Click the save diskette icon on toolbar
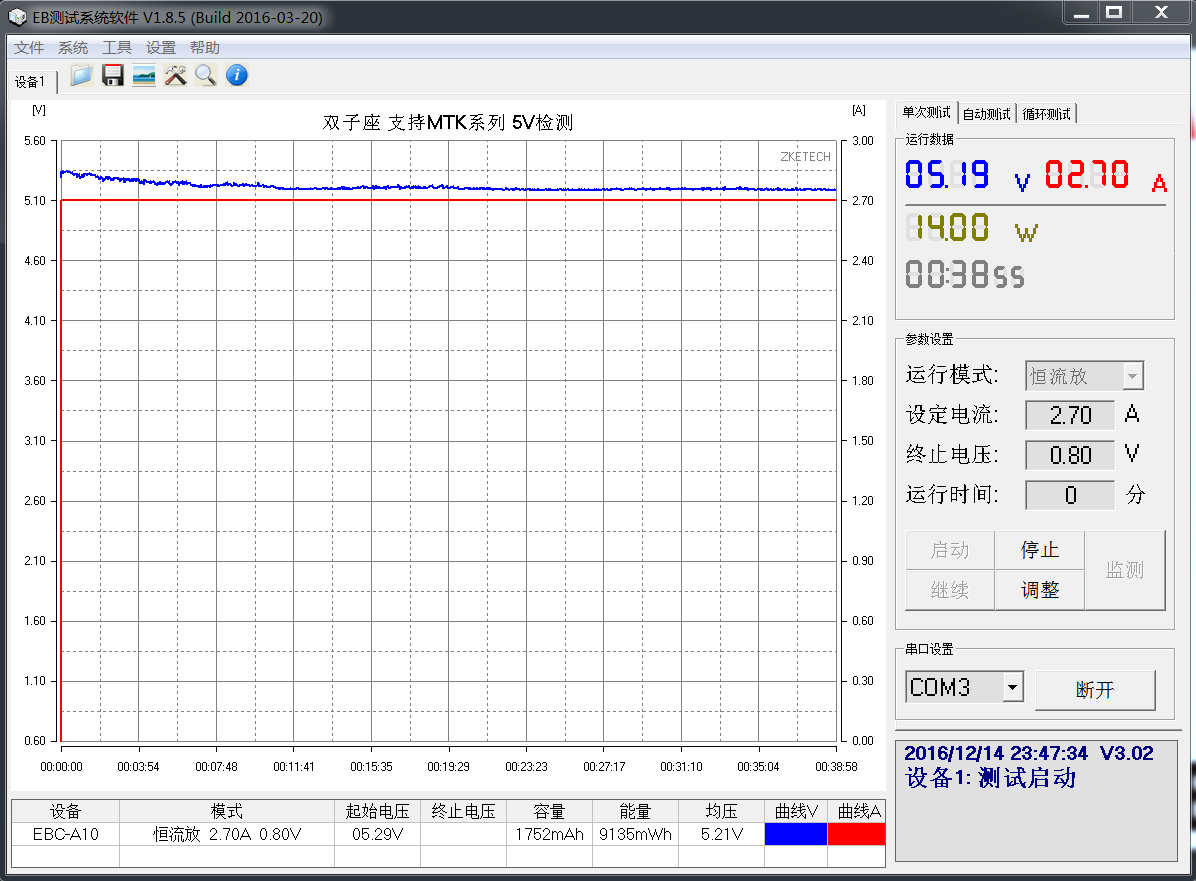 (x=112, y=75)
